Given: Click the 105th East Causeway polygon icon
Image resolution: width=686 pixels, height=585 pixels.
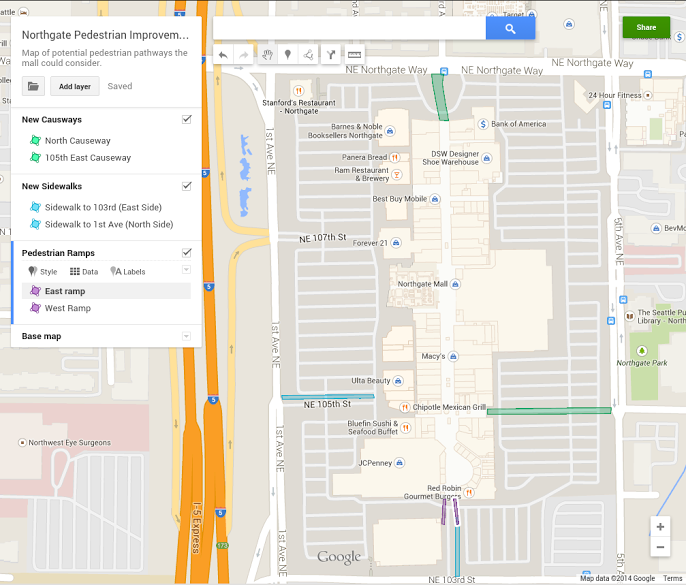Looking at the screenshot, I should [35, 158].
